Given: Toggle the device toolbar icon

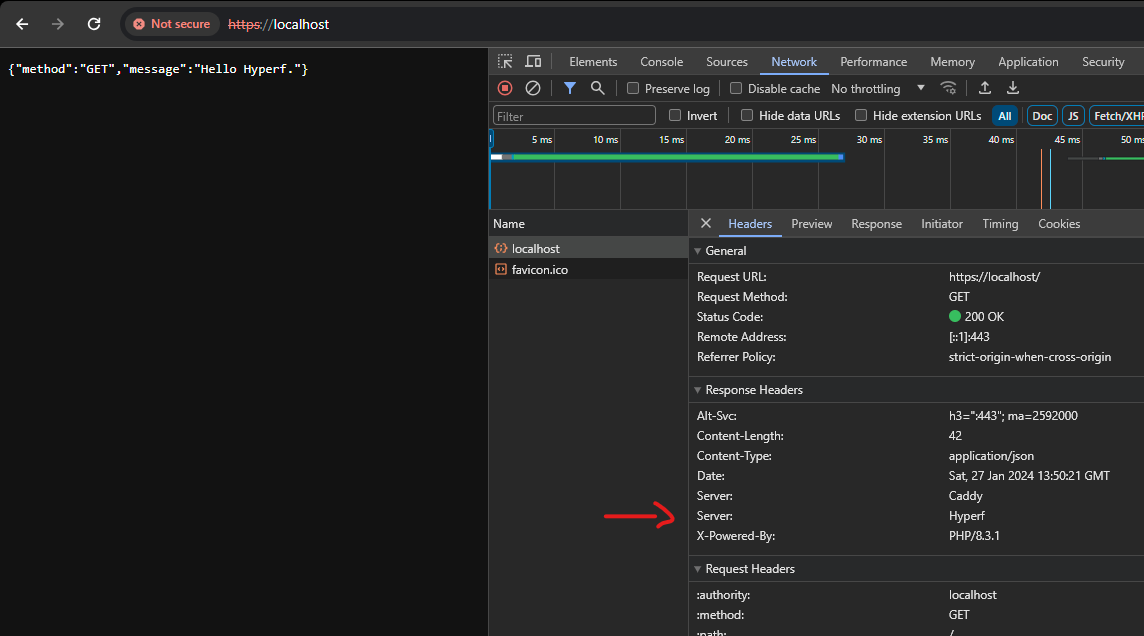Looking at the screenshot, I should (x=533, y=62).
